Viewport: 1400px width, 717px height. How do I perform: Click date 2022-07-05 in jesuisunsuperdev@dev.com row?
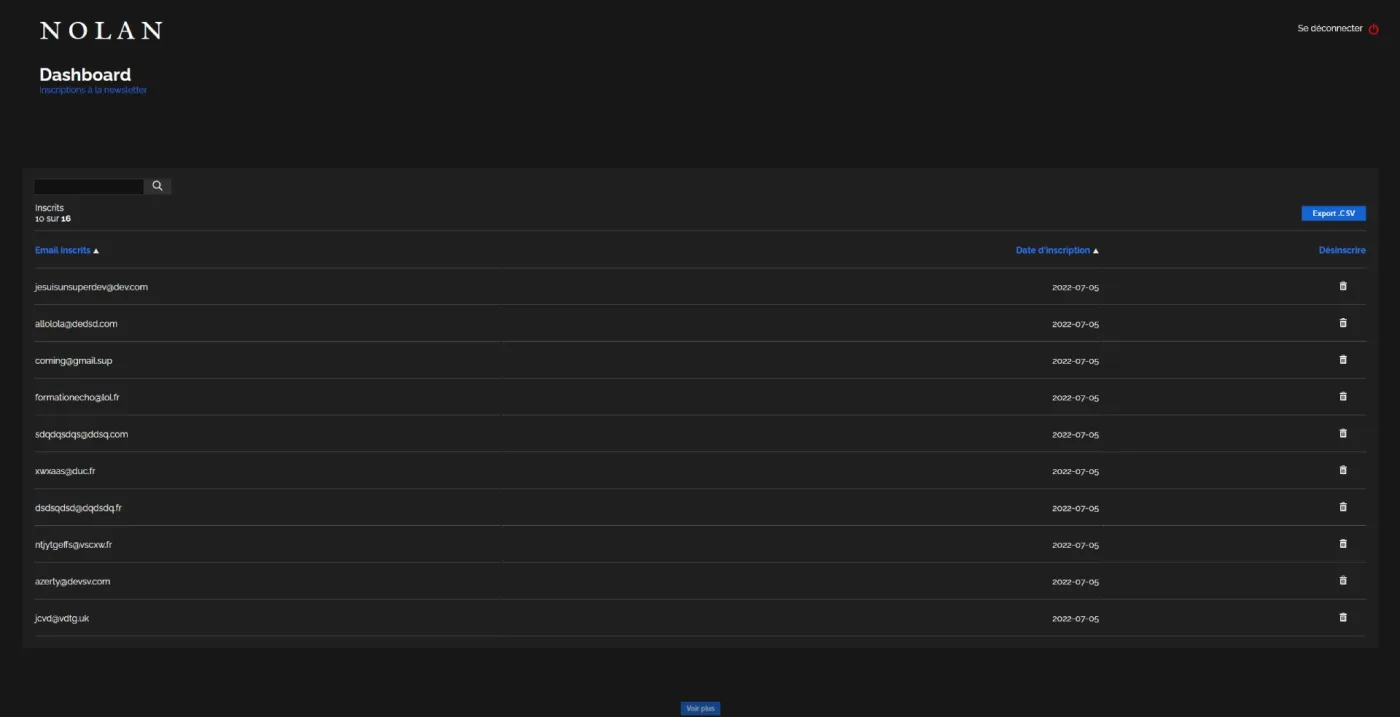[x=1075, y=288]
